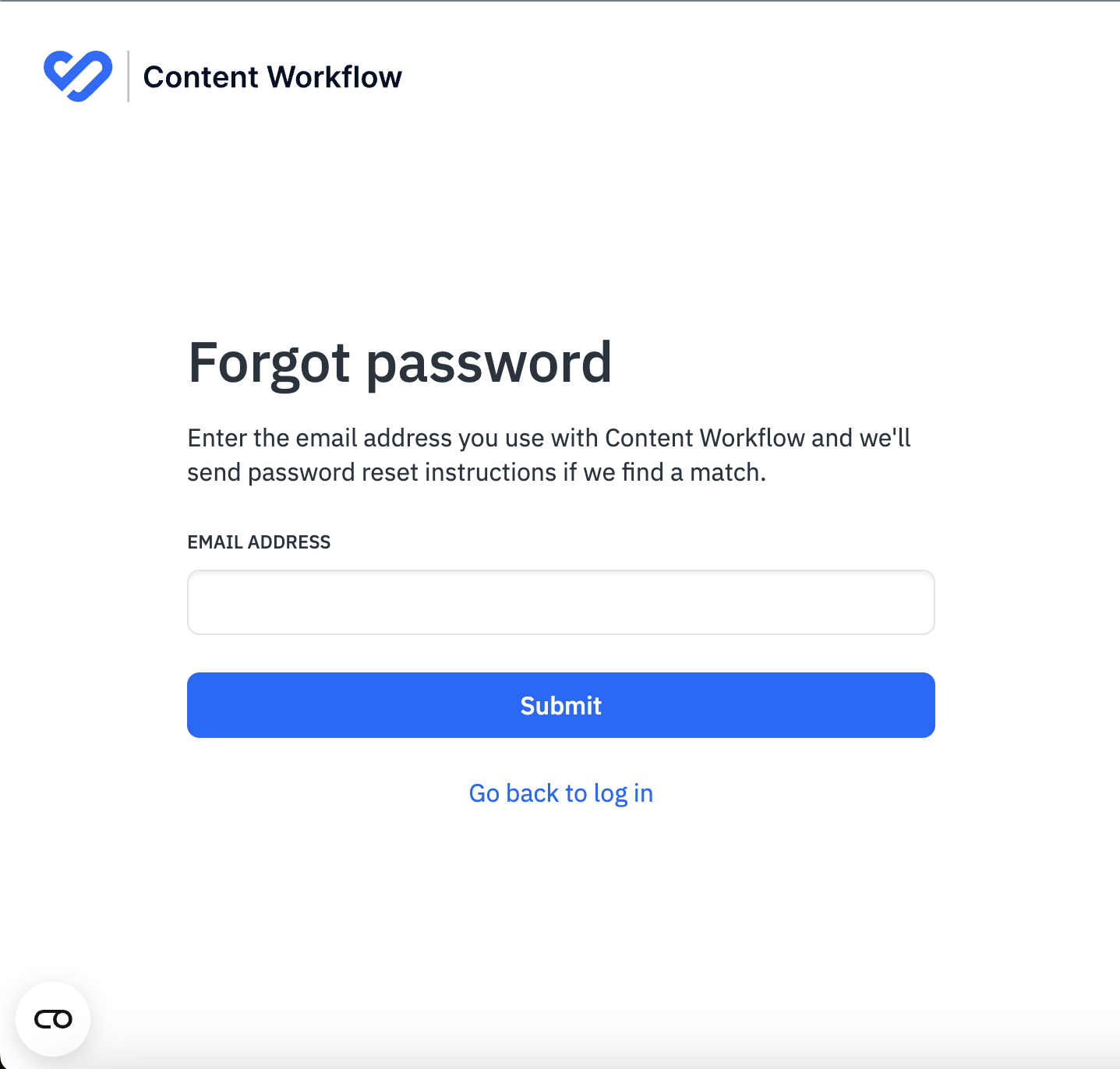Focus the field under EMAIL ADDRESS label
This screenshot has height=1069, width=1120.
(560, 602)
